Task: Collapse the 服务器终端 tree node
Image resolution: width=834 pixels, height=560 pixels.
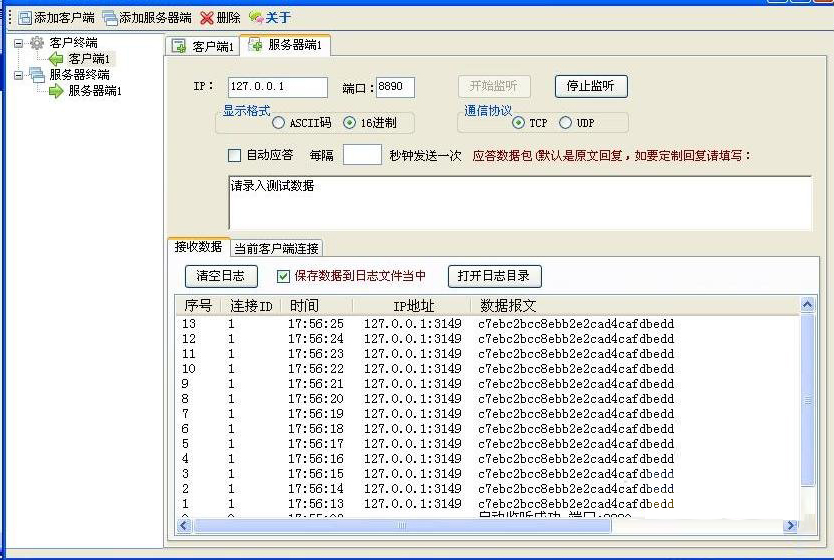Action: click(19, 75)
